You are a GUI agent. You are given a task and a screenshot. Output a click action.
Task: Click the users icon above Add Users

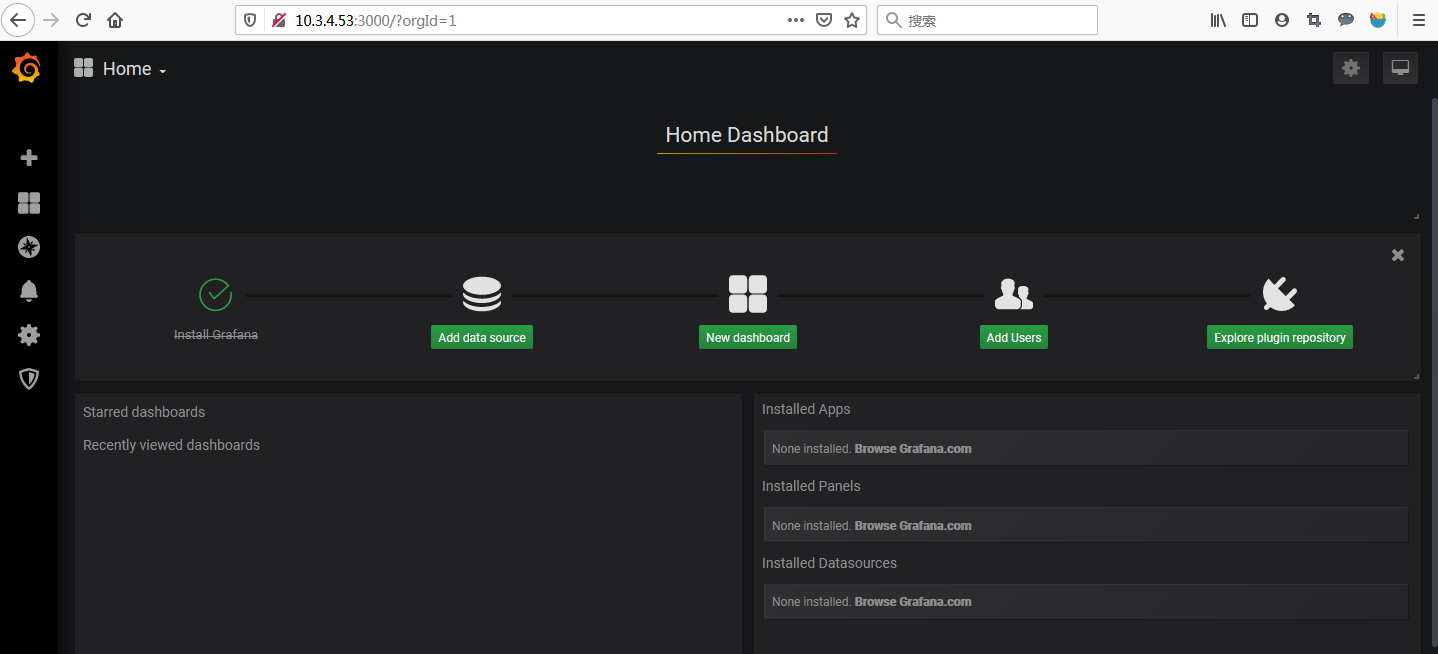point(1014,295)
